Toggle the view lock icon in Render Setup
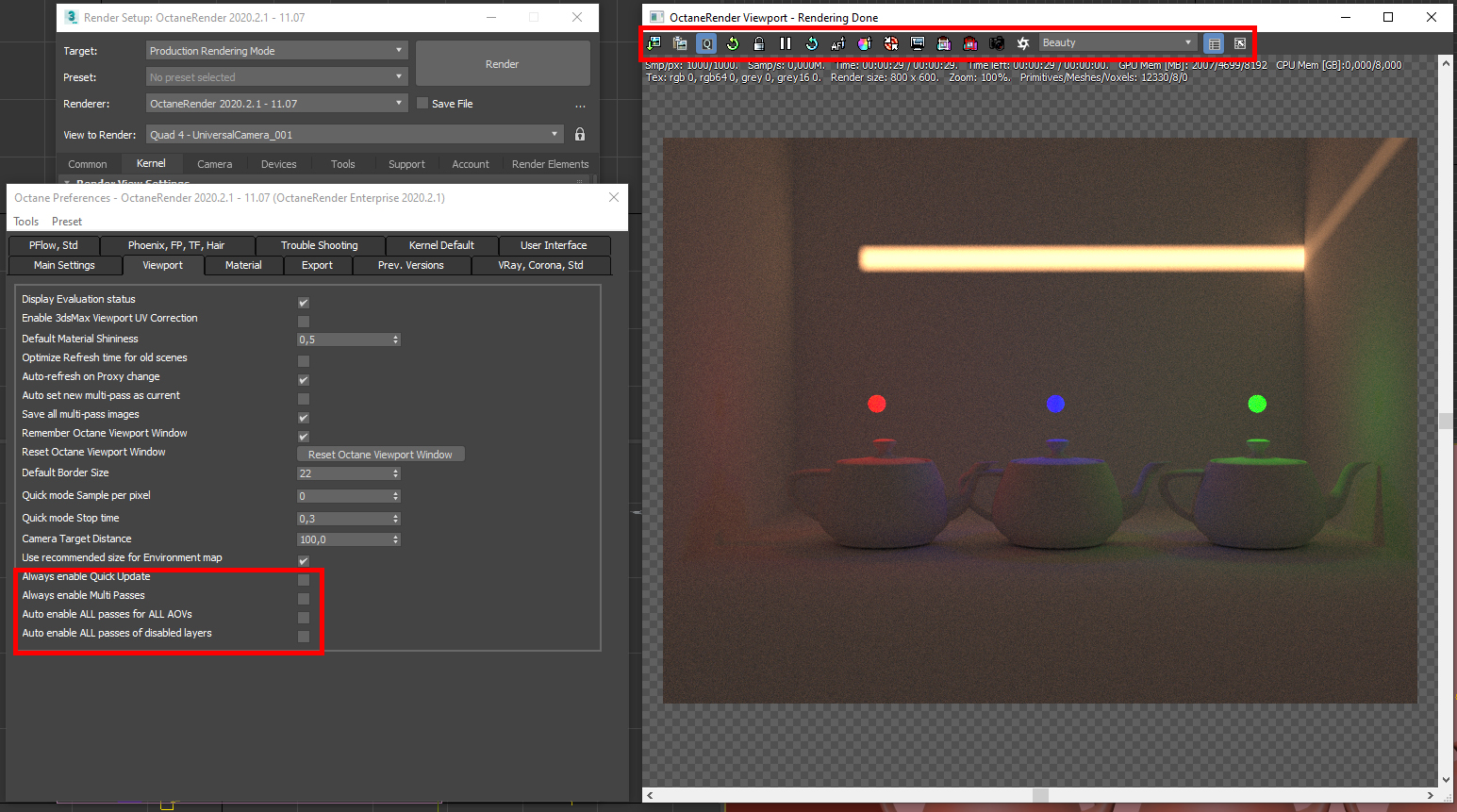Screen dimensions: 1457x812 (580, 135)
